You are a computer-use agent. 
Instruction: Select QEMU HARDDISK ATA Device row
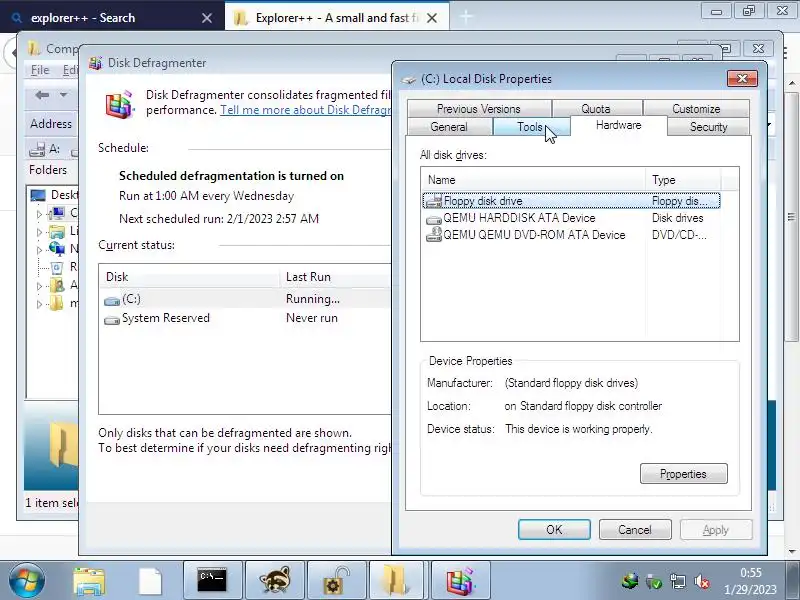[571, 218]
